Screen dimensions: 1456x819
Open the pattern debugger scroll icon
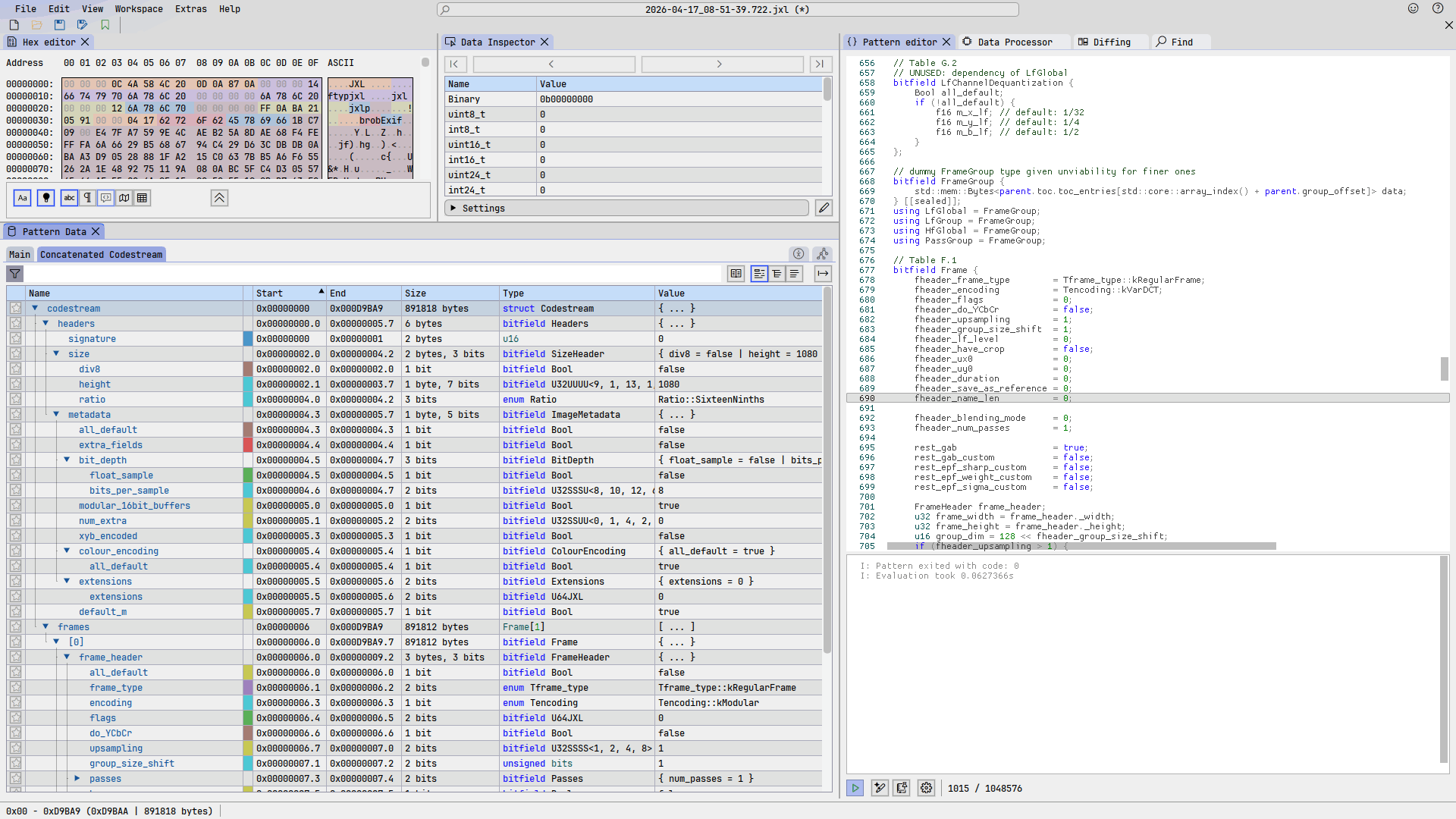902,788
